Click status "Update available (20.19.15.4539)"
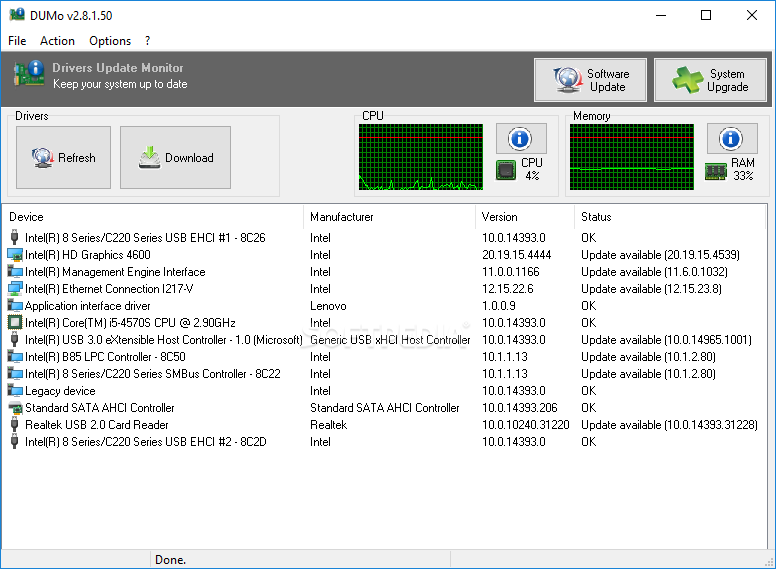 pyautogui.click(x=660, y=255)
